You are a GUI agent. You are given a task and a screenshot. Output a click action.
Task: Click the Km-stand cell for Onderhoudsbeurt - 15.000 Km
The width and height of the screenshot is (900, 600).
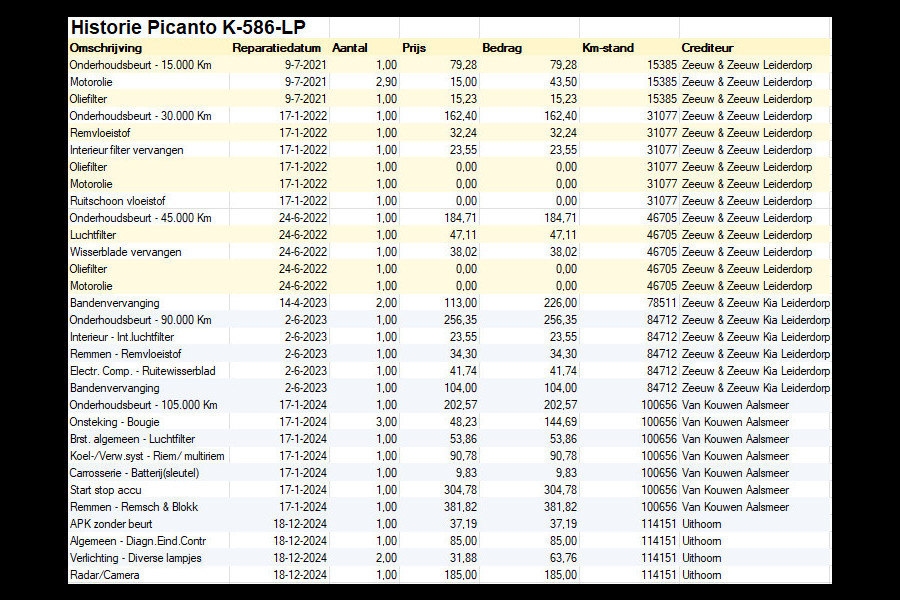point(662,65)
